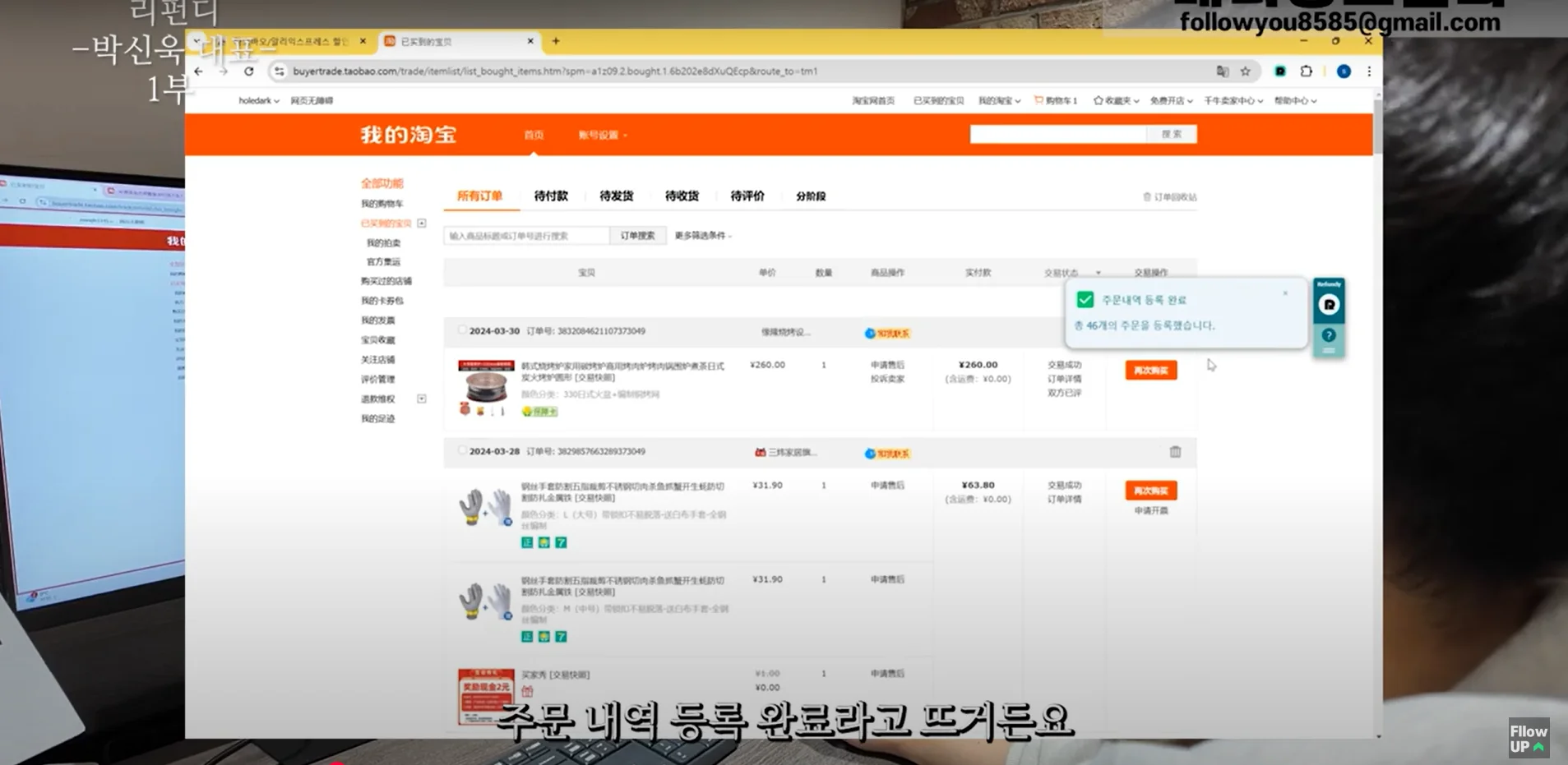Expand the 退款维权 sidebar section
This screenshot has height=765, width=1568.
coord(422,399)
